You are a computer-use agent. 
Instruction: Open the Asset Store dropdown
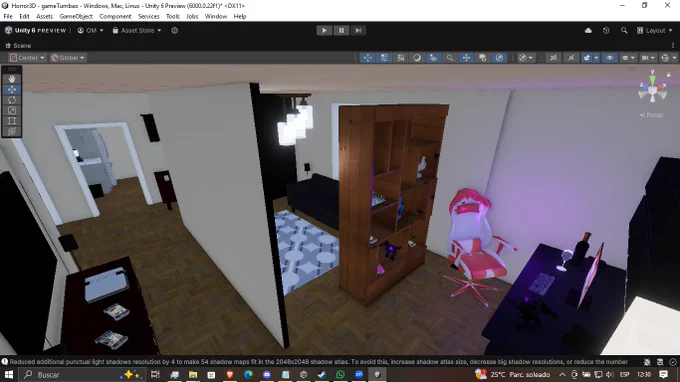(x=137, y=30)
